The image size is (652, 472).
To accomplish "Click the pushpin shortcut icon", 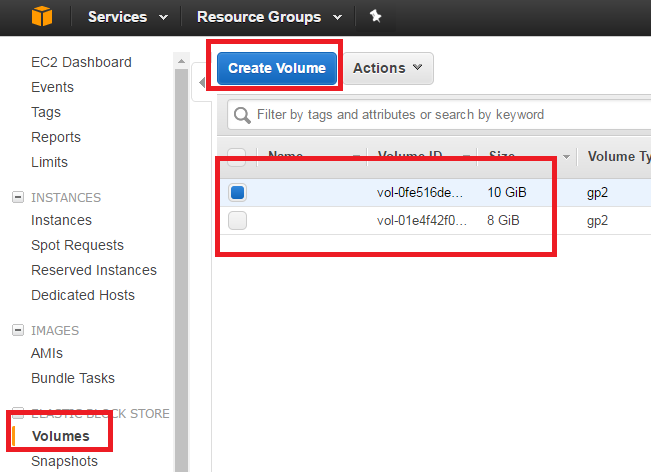I will pyautogui.click(x=375, y=16).
